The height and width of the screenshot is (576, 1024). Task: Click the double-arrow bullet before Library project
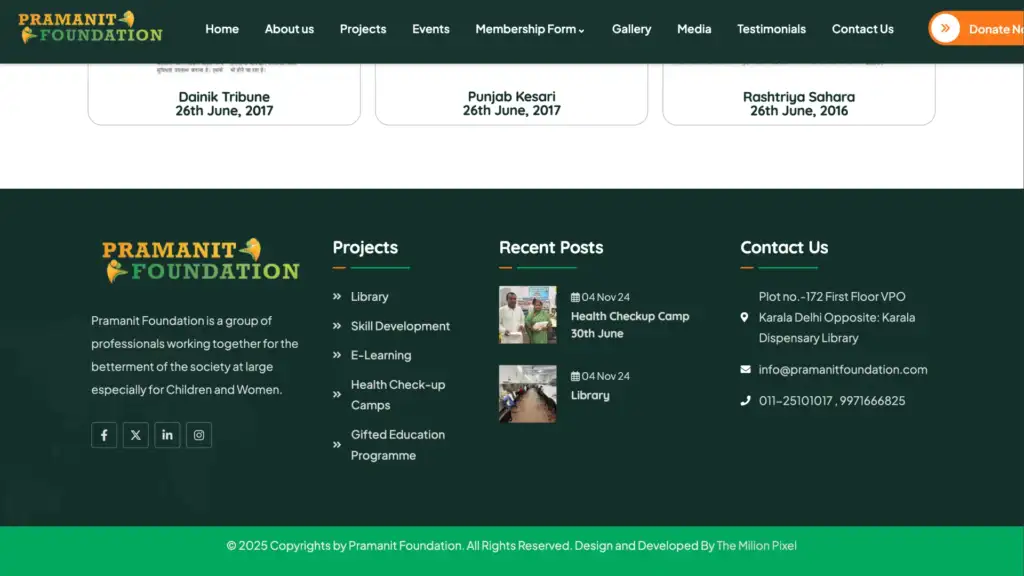(x=337, y=296)
